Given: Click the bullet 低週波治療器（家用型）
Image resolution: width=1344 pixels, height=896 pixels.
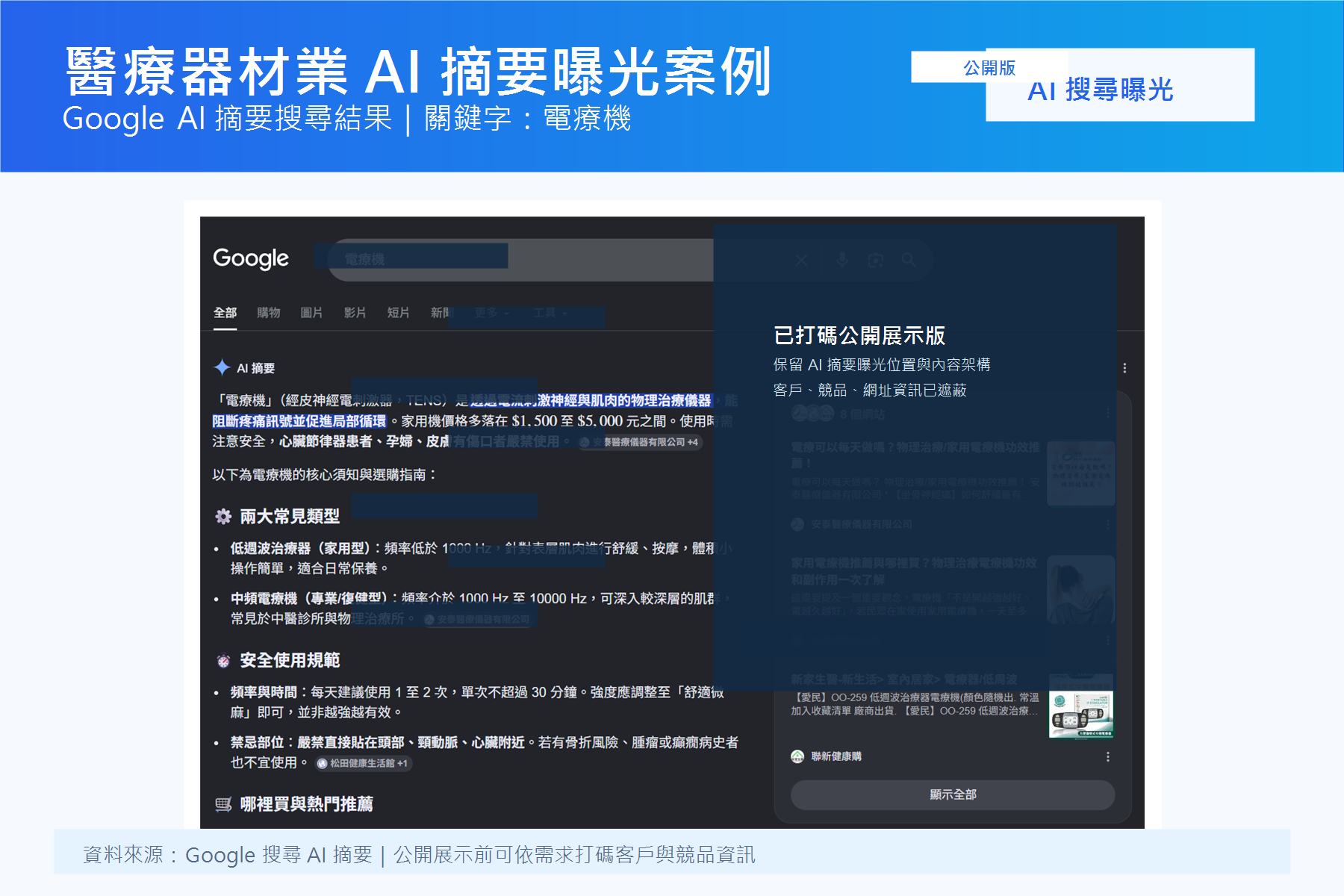Looking at the screenshot, I should point(302,549).
